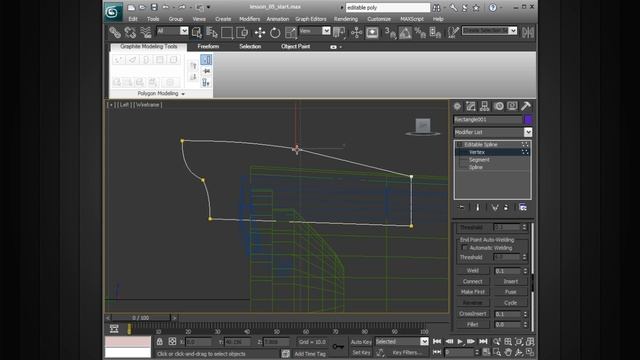This screenshot has height=360, width=640.
Task: Toggle the Percent Snap button
Action: click(x=420, y=32)
